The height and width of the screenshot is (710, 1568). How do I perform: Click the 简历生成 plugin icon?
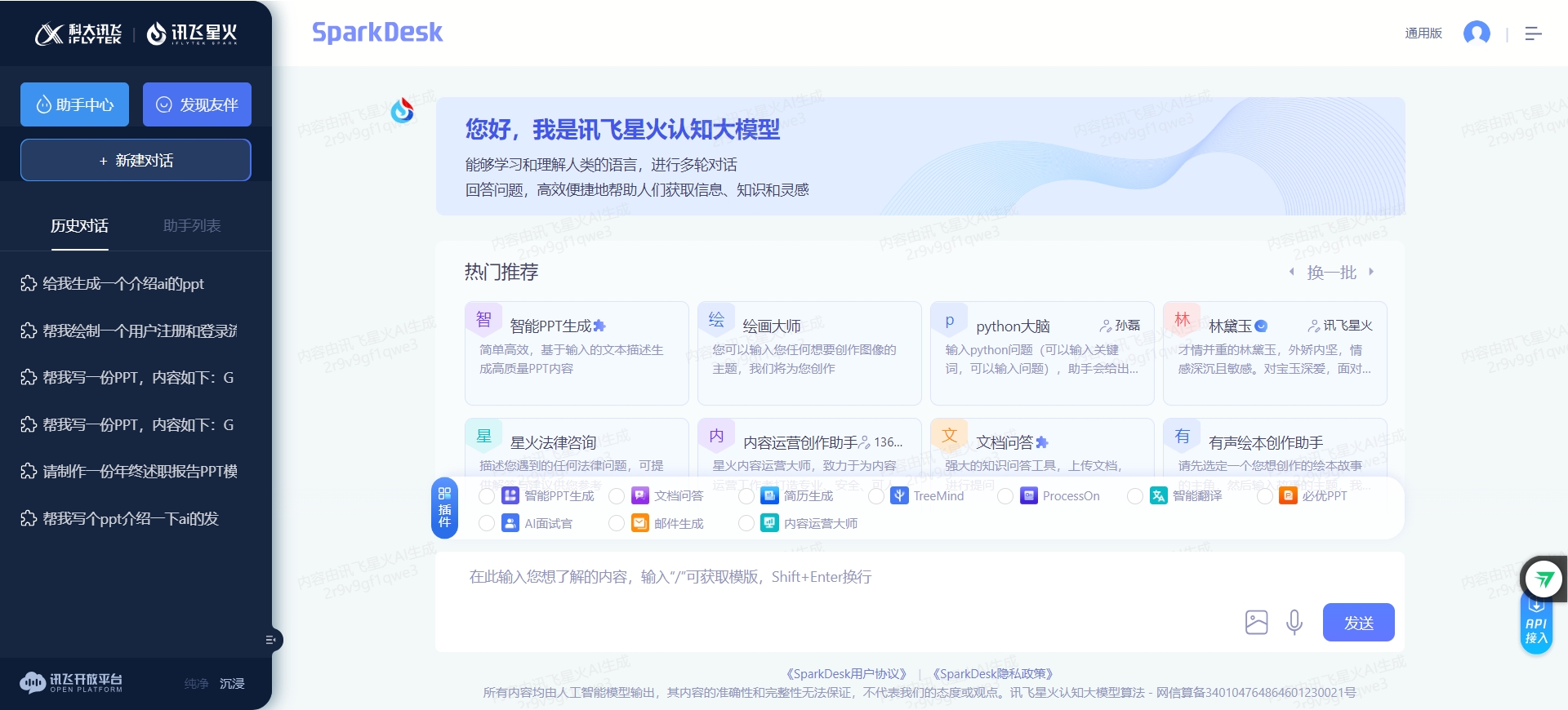pos(770,495)
